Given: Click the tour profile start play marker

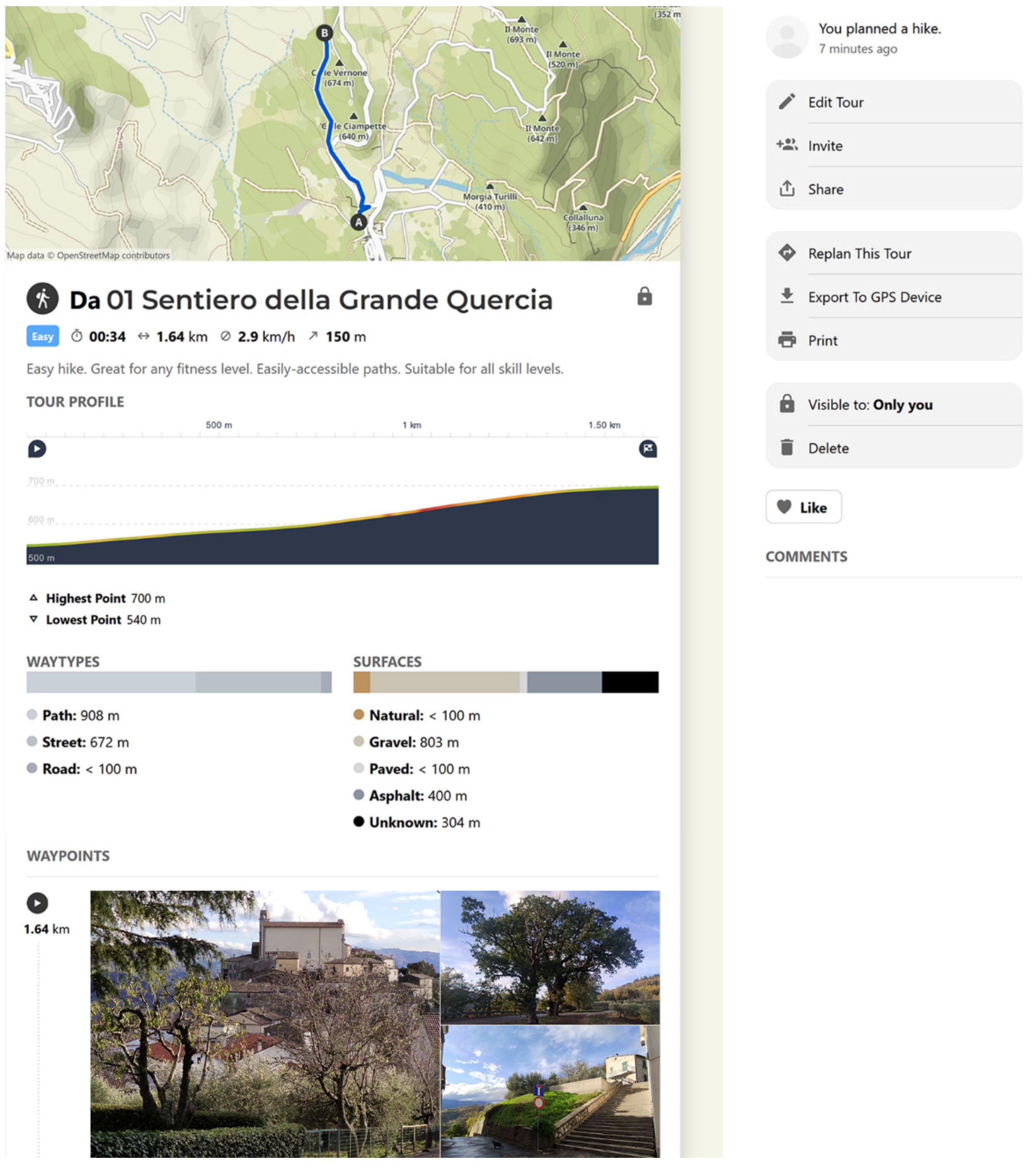Looking at the screenshot, I should click(x=38, y=449).
